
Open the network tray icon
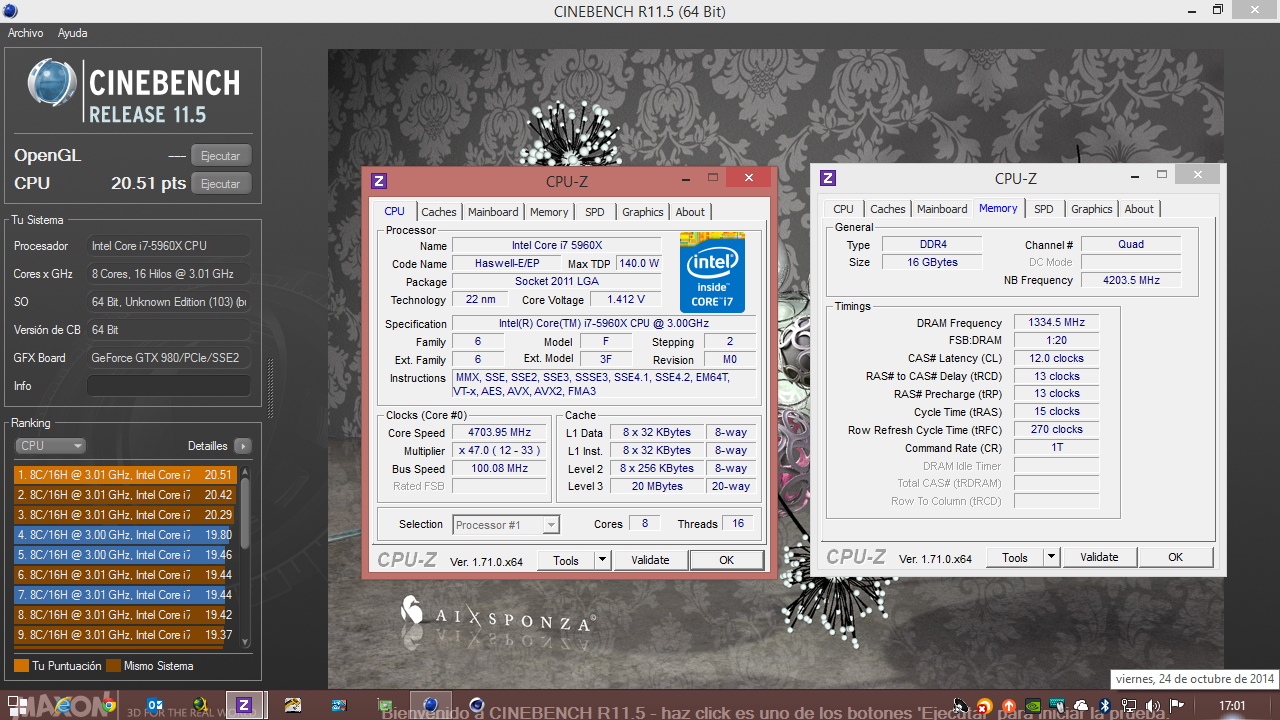(x=1129, y=706)
